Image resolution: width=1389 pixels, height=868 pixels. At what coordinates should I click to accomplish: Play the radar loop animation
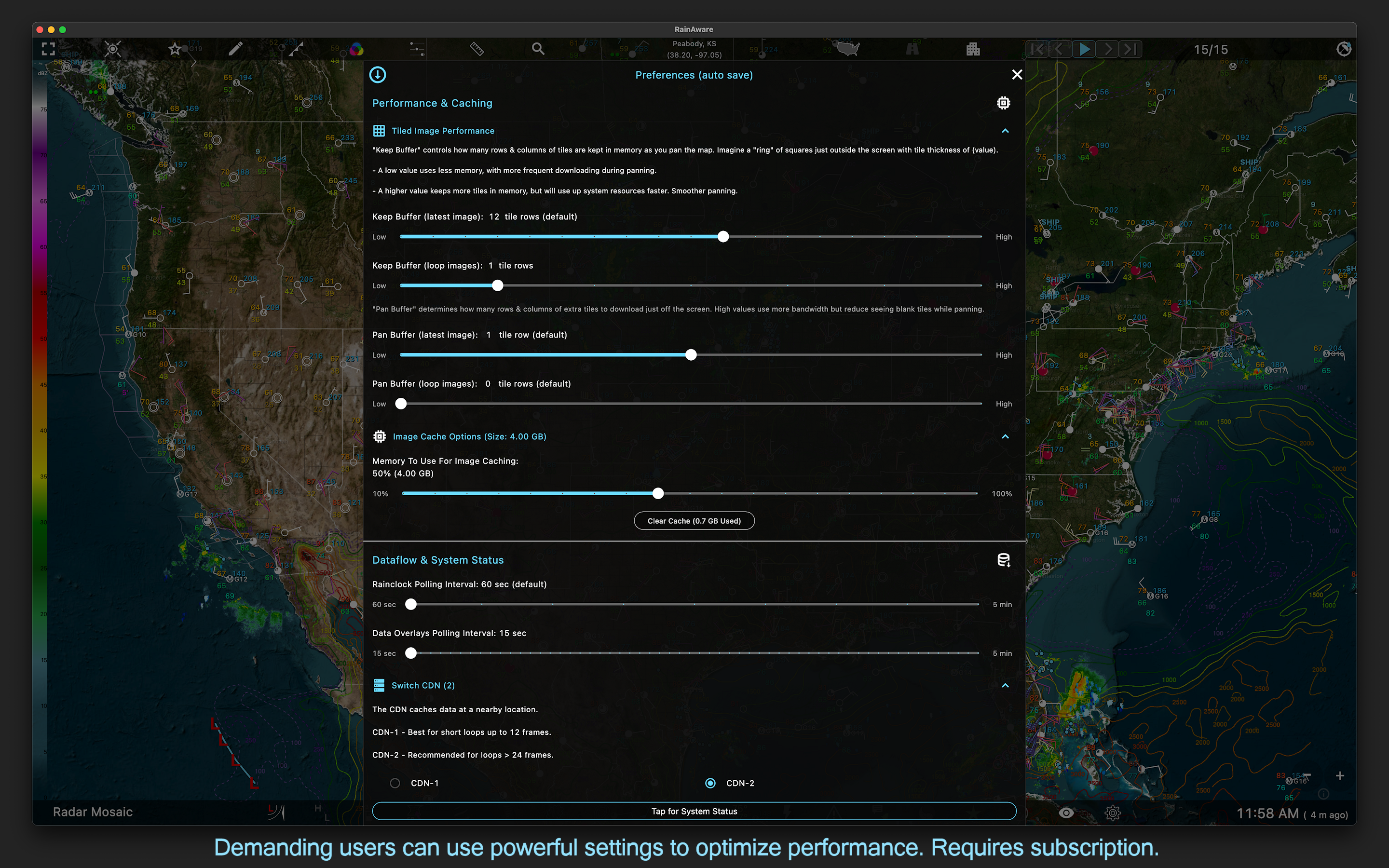[x=1084, y=49]
